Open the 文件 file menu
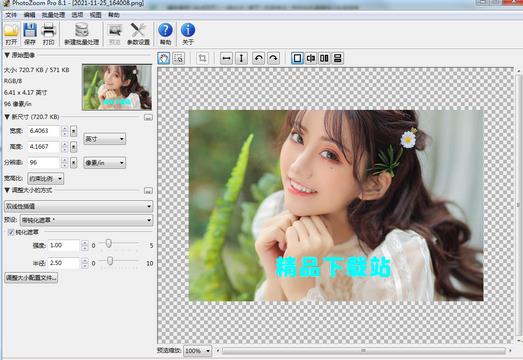This screenshot has height=360, width=523. (11, 15)
